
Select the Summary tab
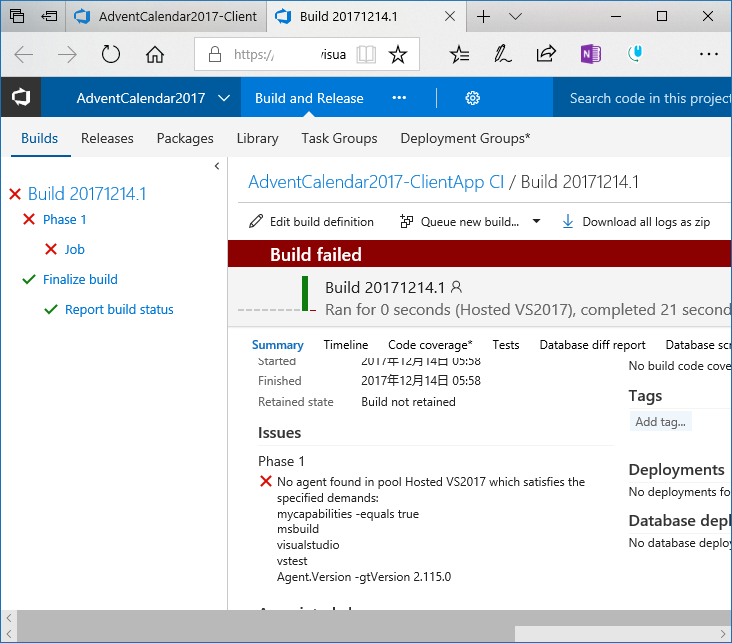point(278,345)
